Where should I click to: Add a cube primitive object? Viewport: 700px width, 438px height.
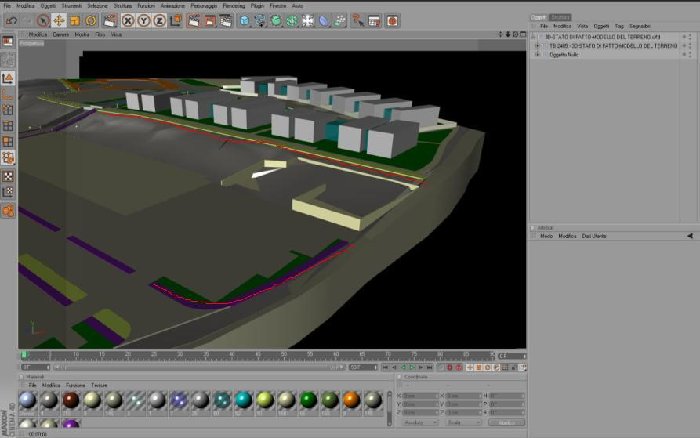point(245,21)
